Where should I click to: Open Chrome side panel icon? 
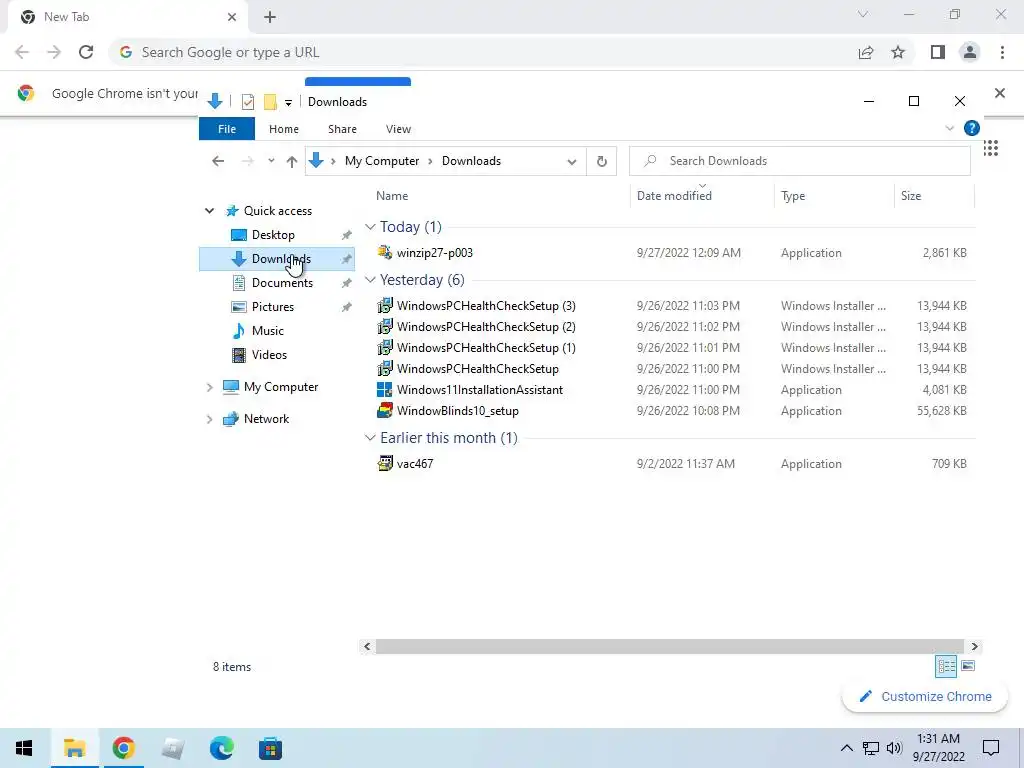[x=938, y=52]
